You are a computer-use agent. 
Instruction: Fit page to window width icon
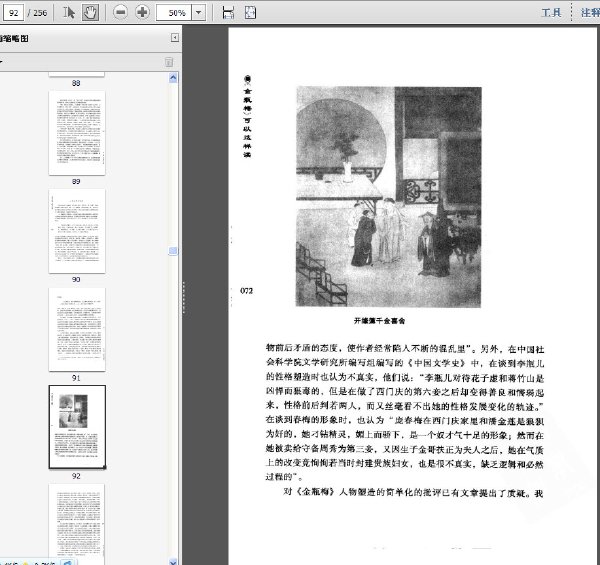click(228, 13)
